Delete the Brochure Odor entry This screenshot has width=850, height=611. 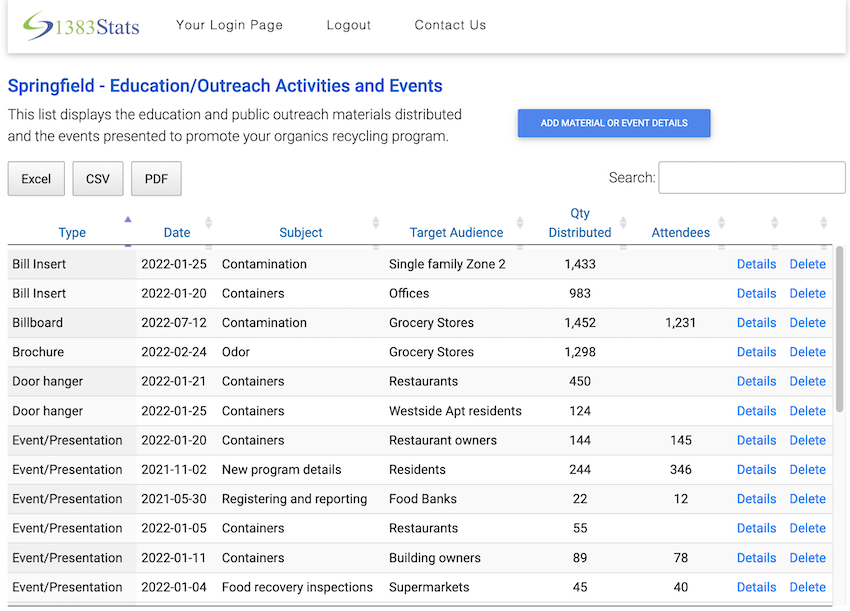pos(807,352)
